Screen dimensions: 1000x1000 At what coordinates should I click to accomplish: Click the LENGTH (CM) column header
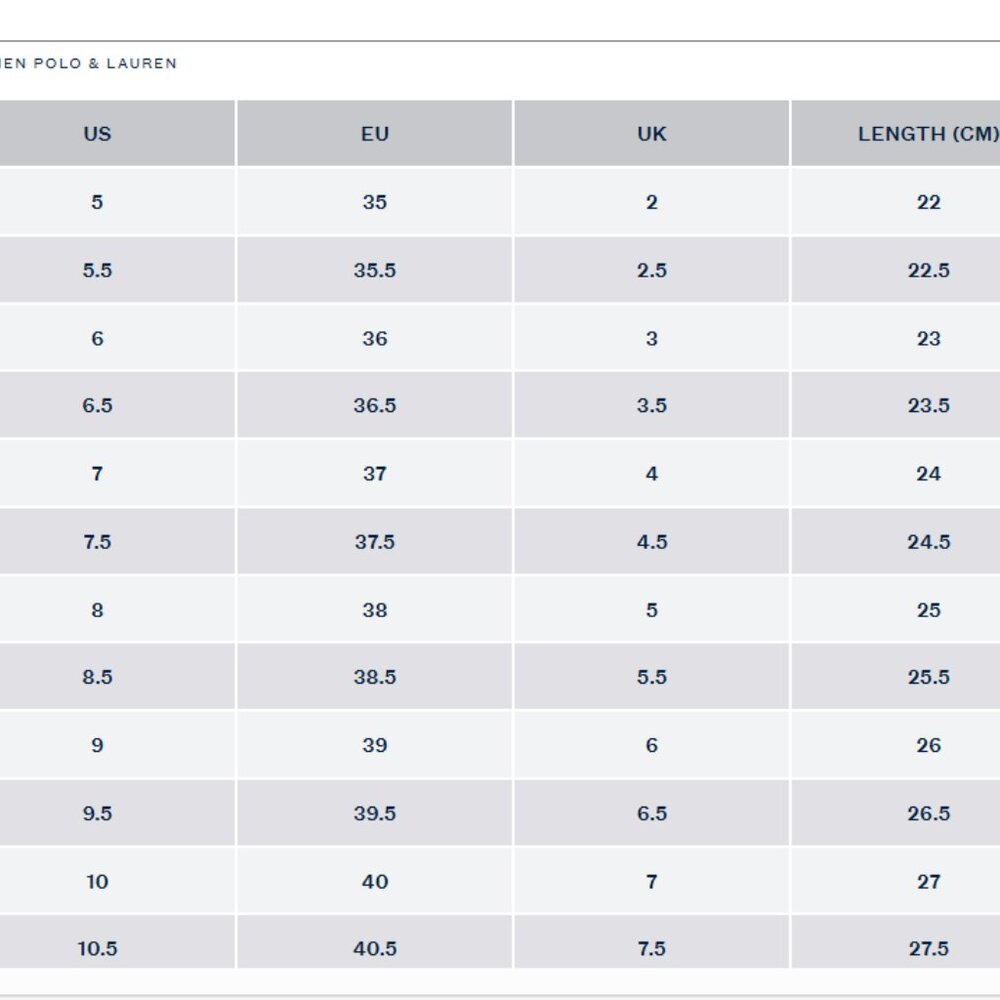pos(927,134)
